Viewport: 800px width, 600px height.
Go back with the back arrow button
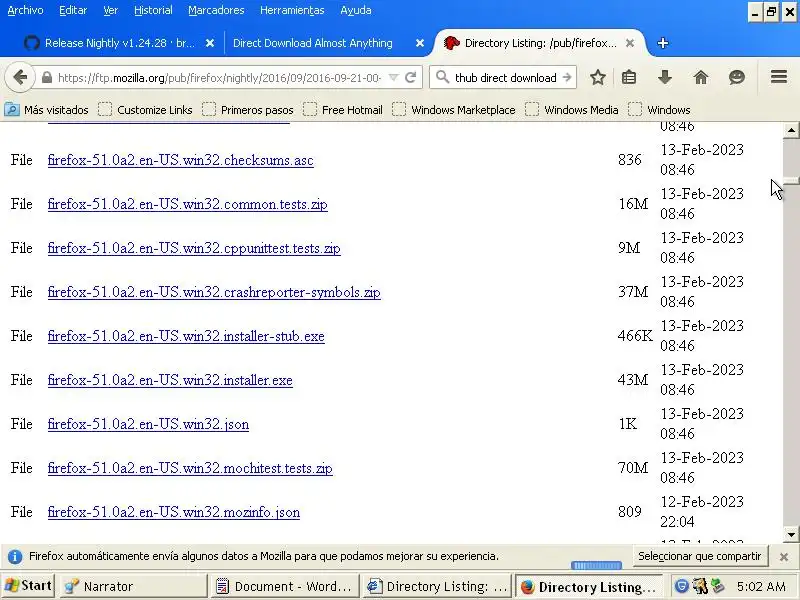coord(20,78)
